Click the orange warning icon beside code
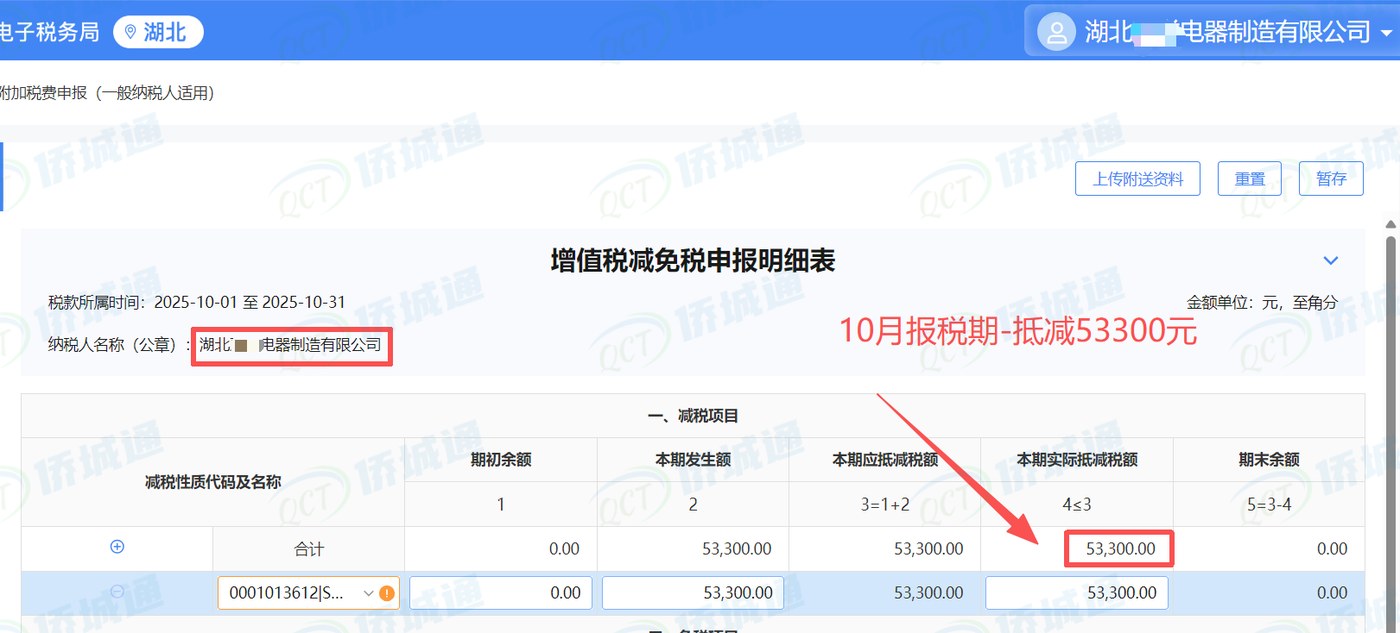This screenshot has width=1400, height=633. coord(387,593)
